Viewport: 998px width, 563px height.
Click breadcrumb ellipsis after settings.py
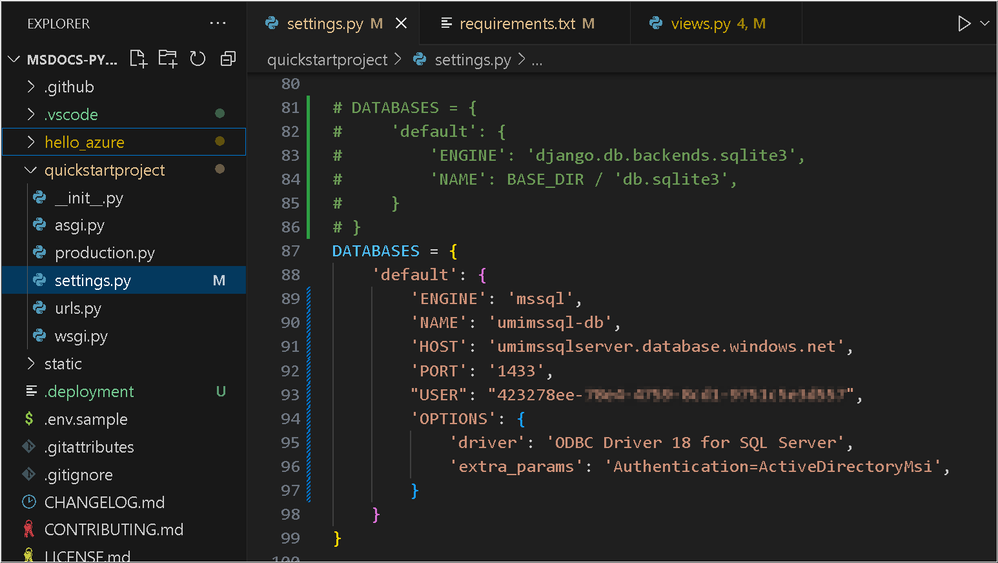pyautogui.click(x=537, y=61)
